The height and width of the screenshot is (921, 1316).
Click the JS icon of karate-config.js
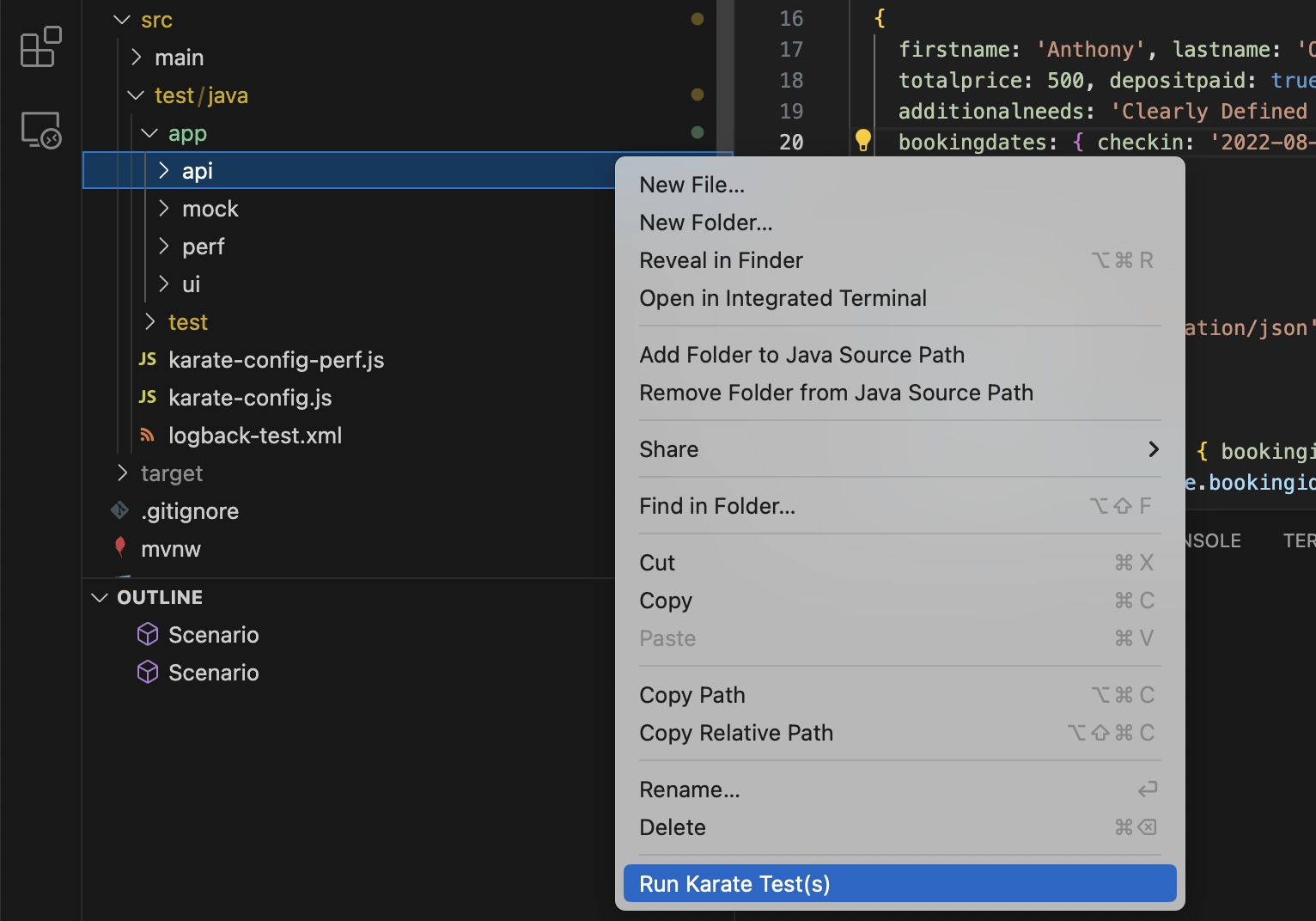click(x=148, y=397)
